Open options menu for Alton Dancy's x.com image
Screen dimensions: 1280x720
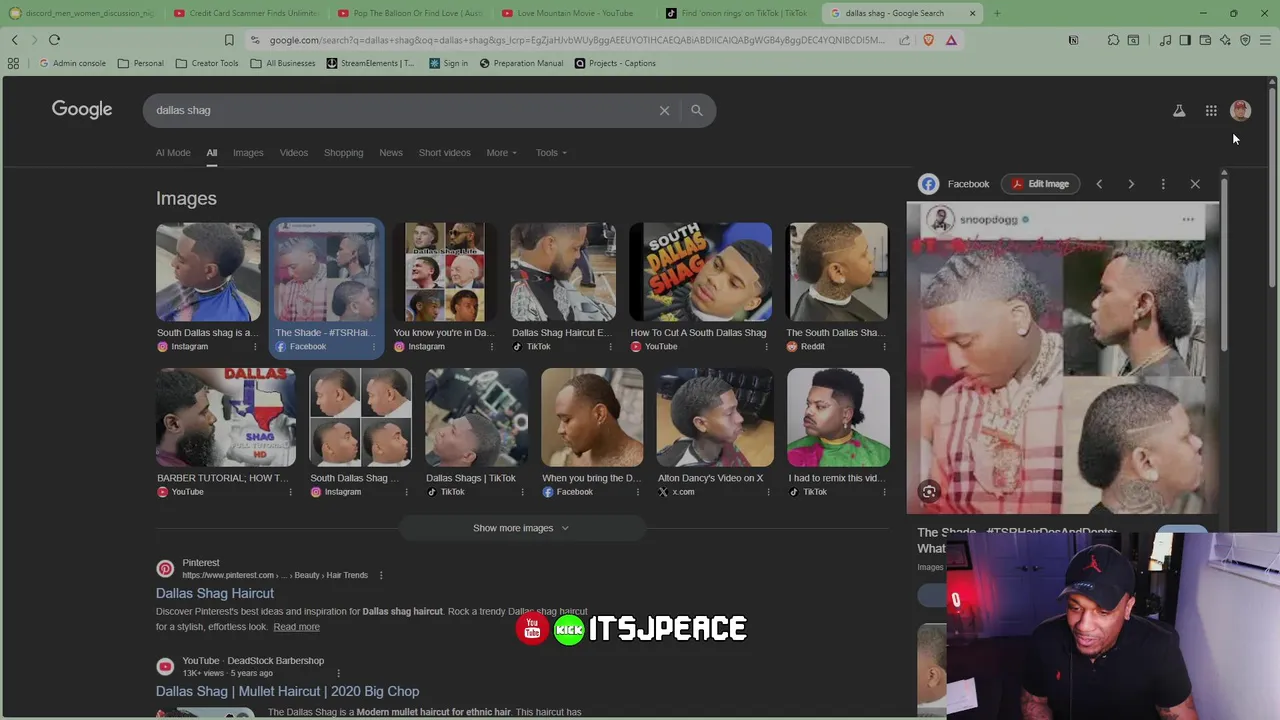[769, 492]
